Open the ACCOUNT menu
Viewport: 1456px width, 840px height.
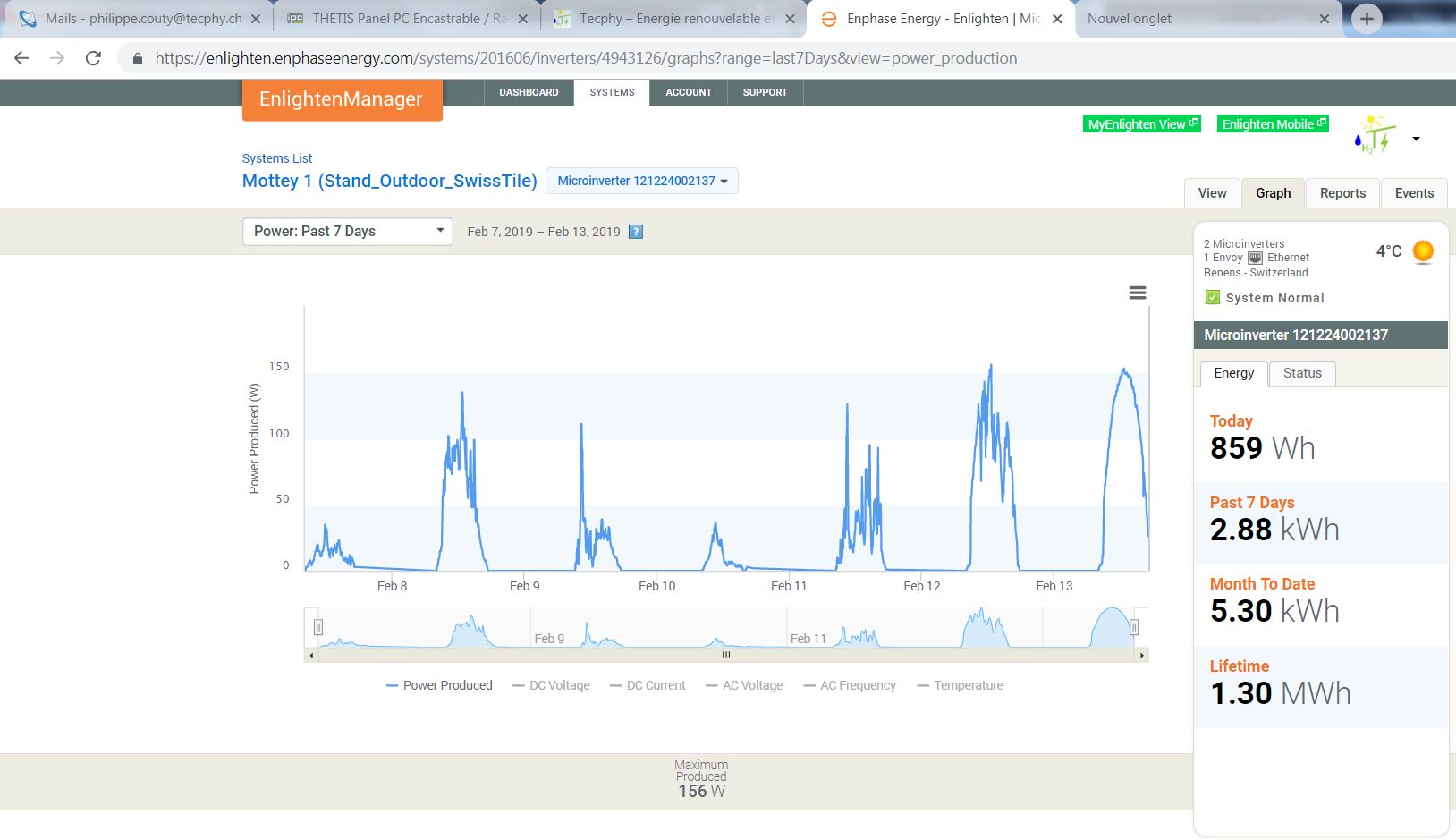coord(689,92)
